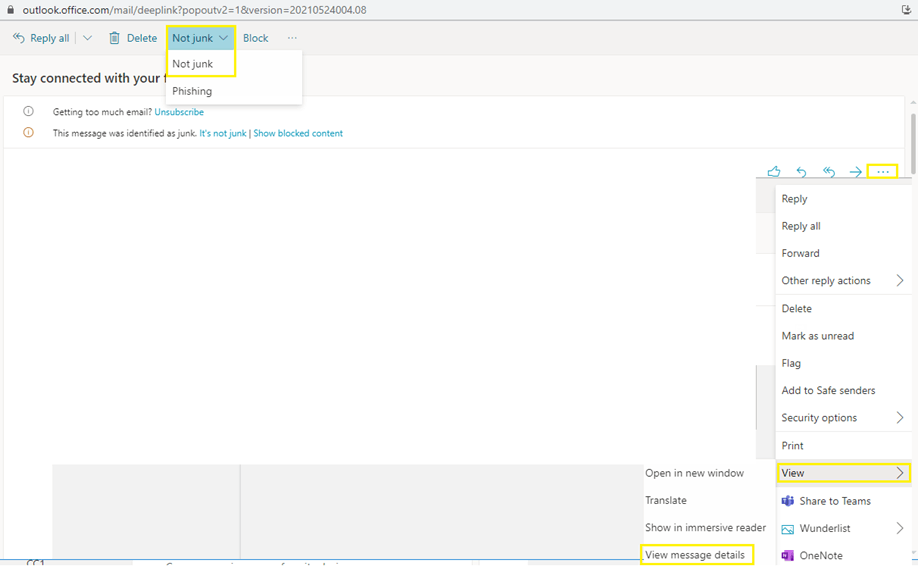
Task: Click the orange info icon beside junk notice
Action: coord(28,133)
